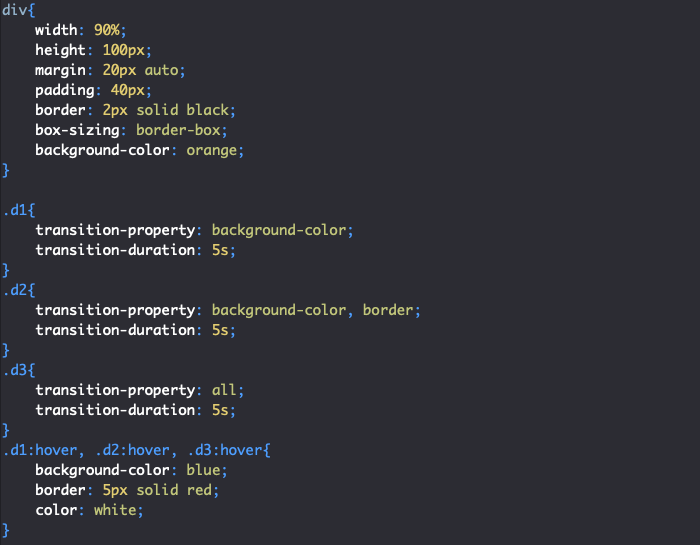
Task: Click the white color value
Action: point(119,510)
